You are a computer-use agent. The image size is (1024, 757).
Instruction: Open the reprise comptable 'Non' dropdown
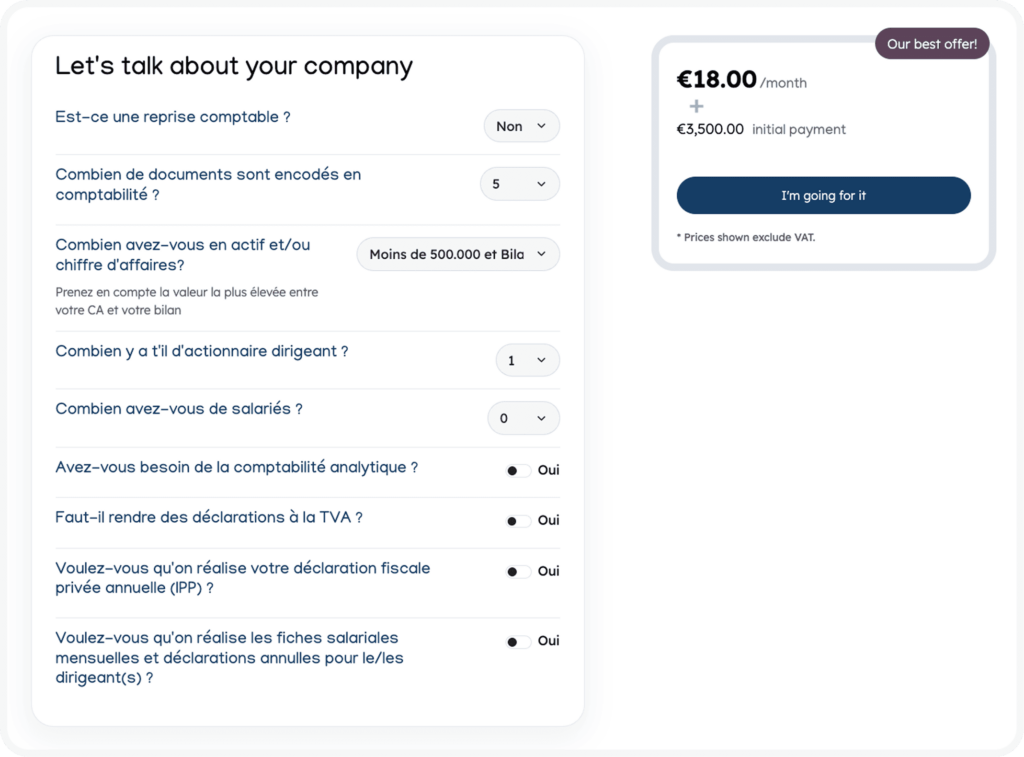pyautogui.click(x=521, y=126)
